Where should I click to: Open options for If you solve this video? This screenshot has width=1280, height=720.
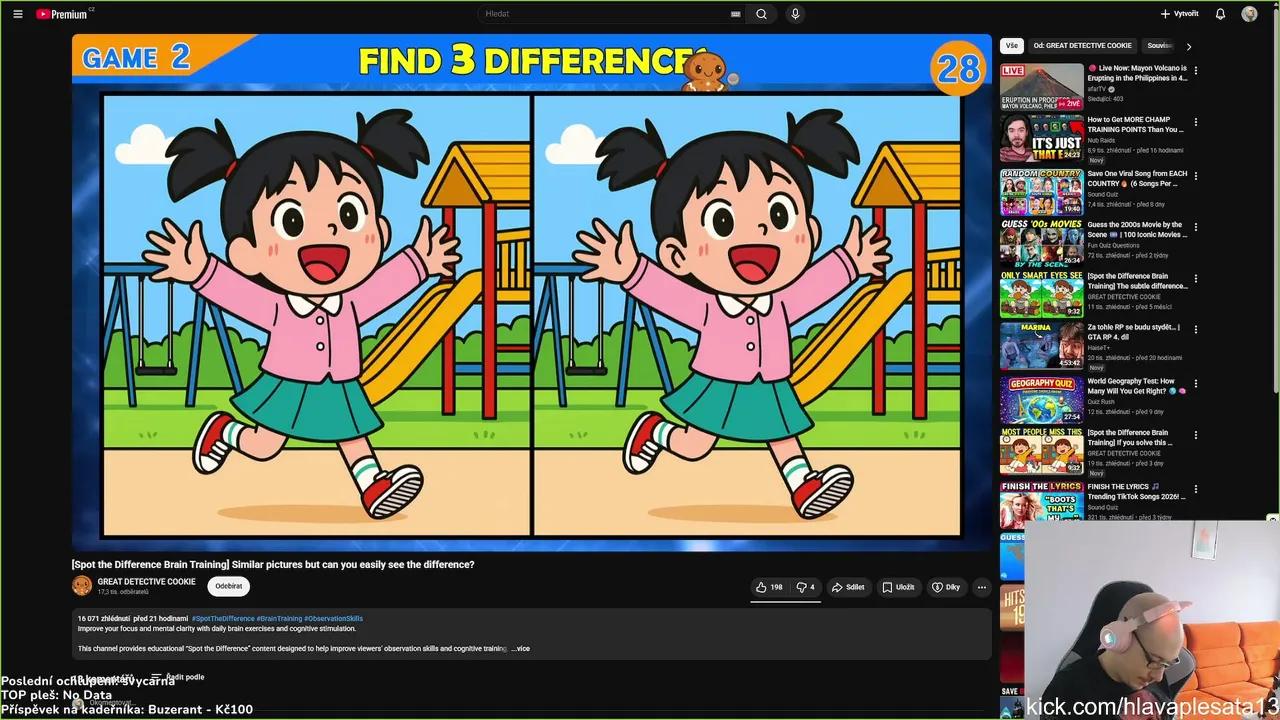[1196, 435]
